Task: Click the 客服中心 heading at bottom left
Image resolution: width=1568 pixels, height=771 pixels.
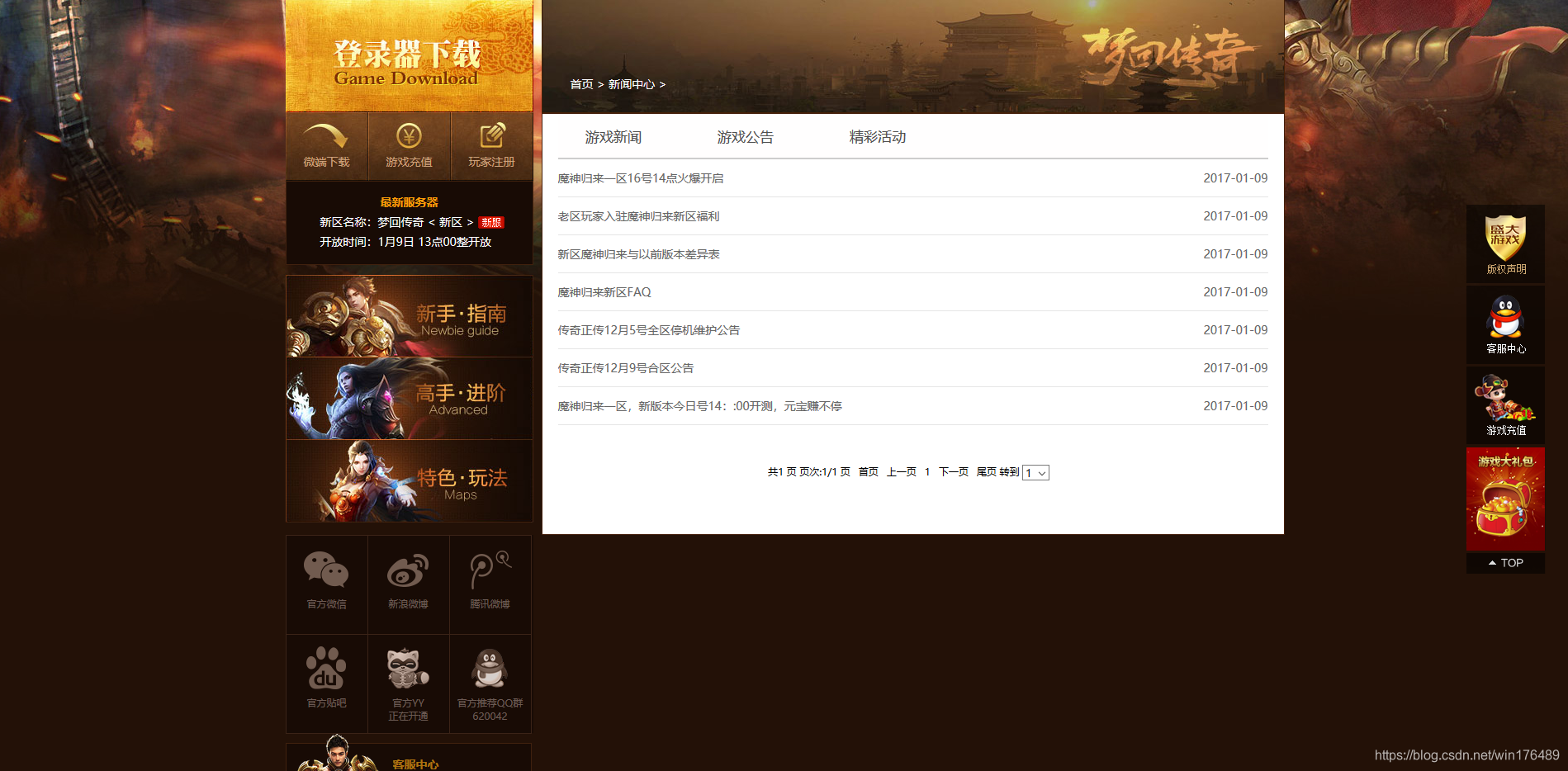Action: [415, 764]
